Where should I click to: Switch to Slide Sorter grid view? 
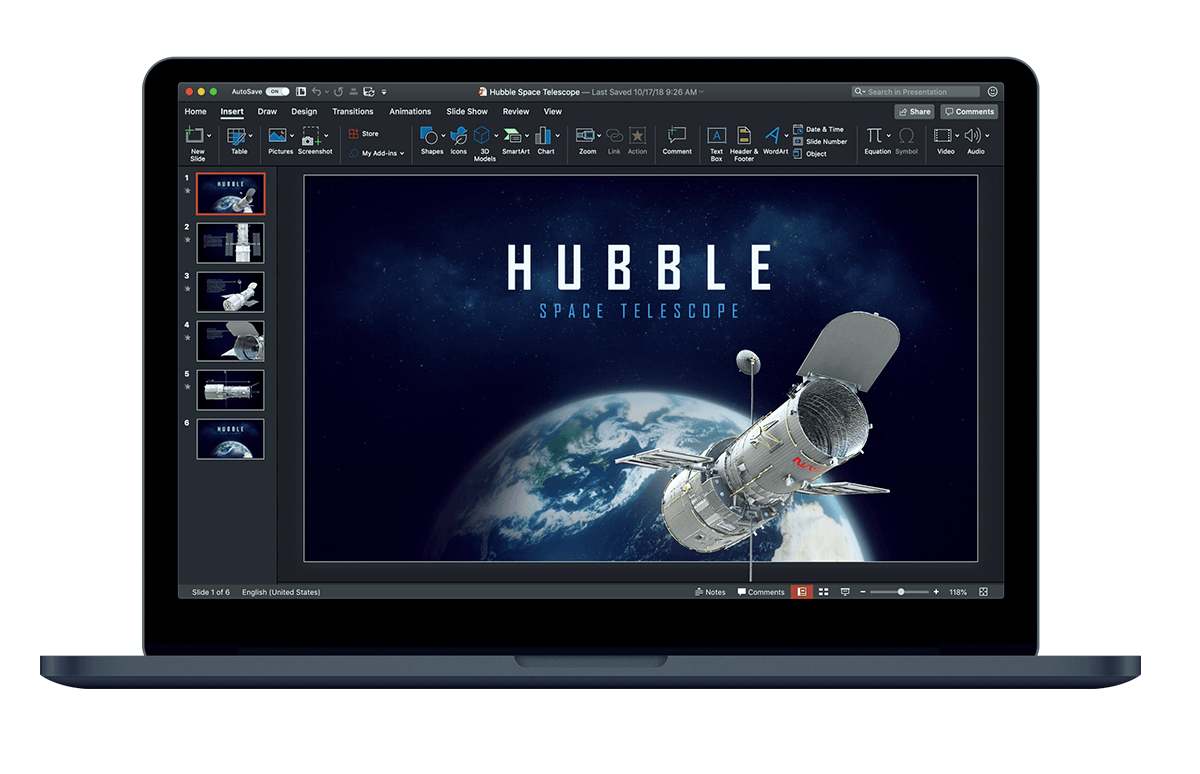click(x=823, y=592)
